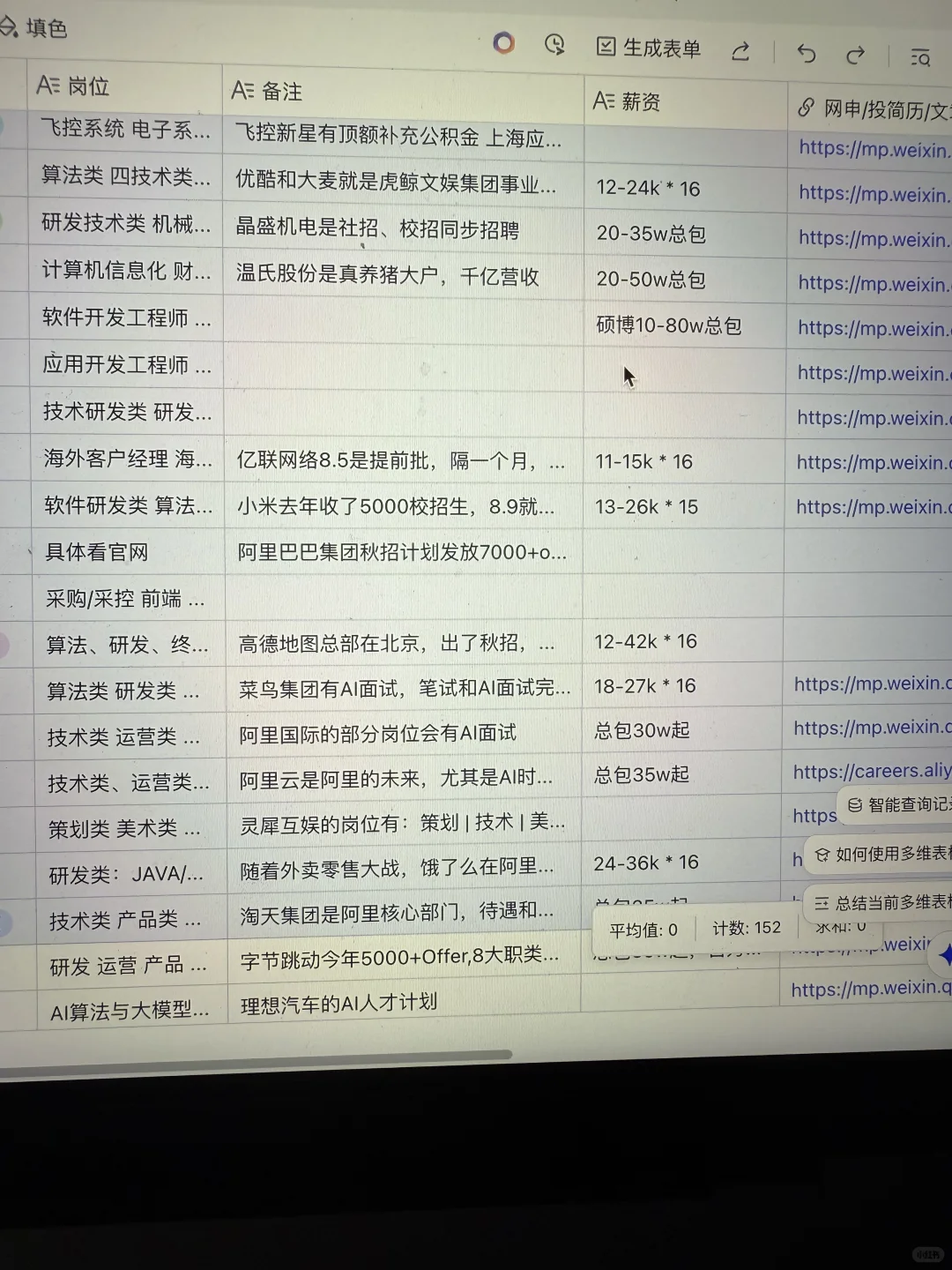Open link in the 软件研发类 算法 row
The width and height of the screenshot is (952, 1270).
(x=873, y=506)
